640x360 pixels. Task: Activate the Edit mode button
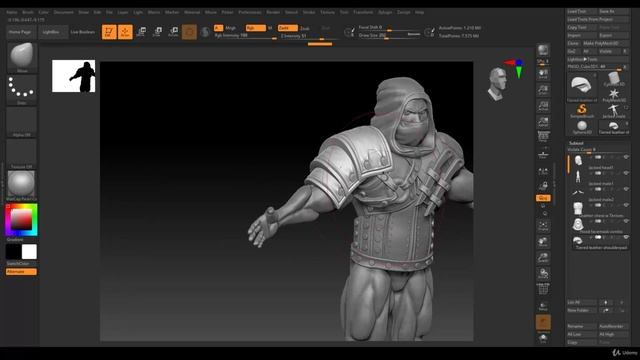tap(109, 32)
